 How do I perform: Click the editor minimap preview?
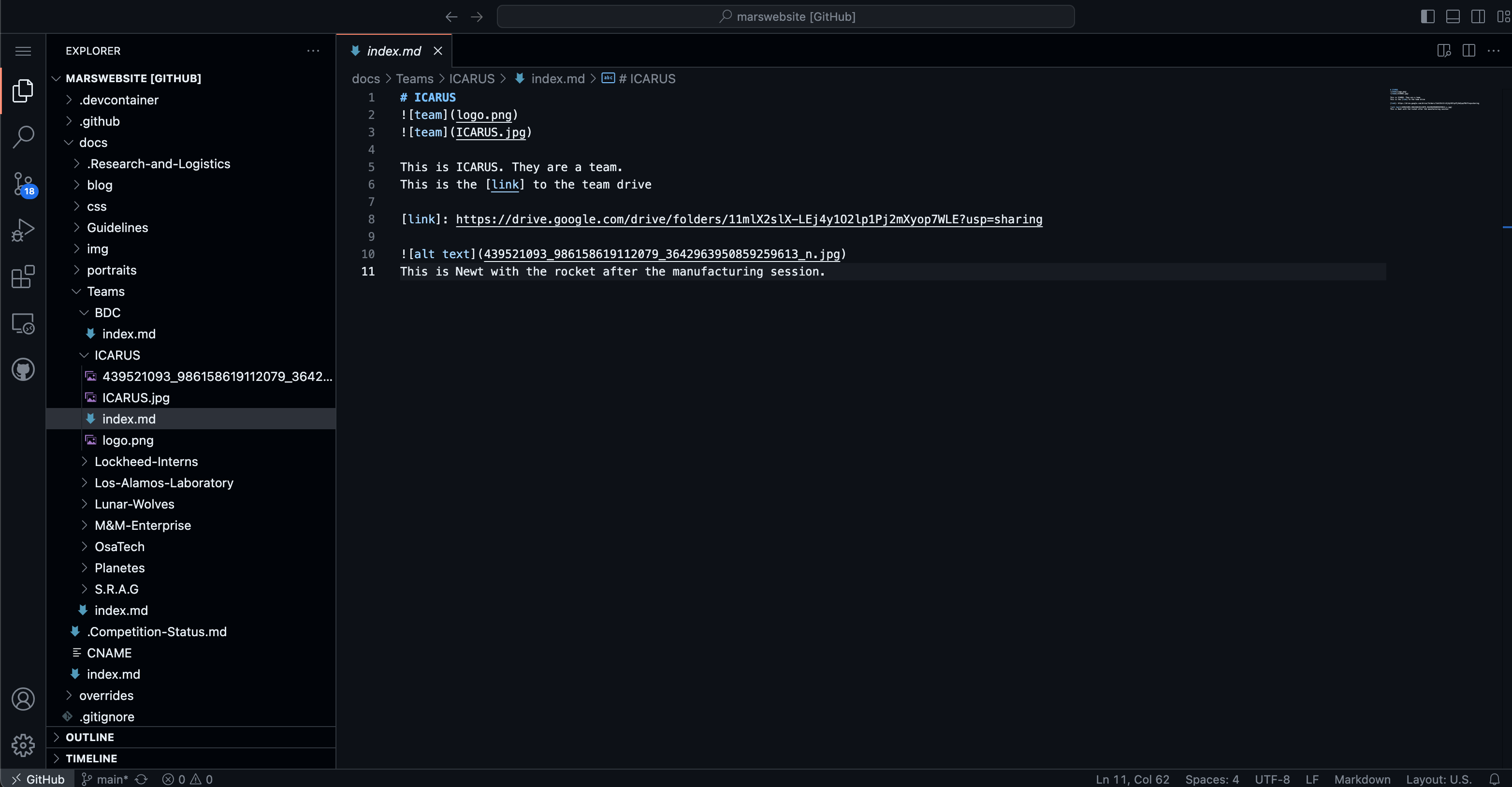pyautogui.click(x=1435, y=100)
